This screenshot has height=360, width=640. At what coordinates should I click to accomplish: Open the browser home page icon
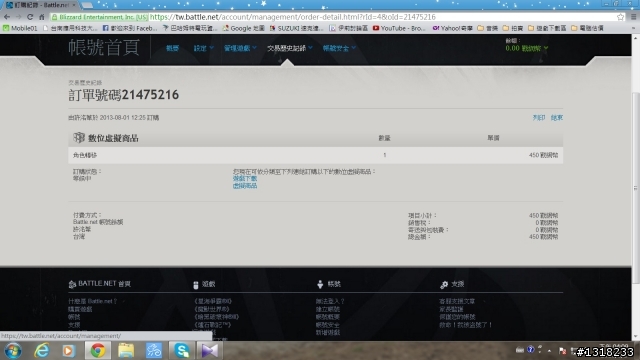(x=42, y=17)
